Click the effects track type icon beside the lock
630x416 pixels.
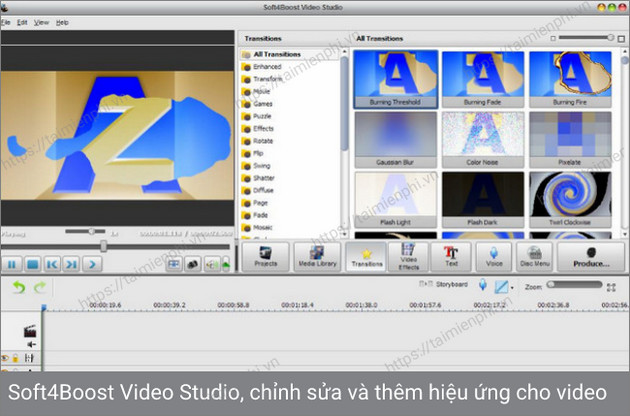pos(29,358)
